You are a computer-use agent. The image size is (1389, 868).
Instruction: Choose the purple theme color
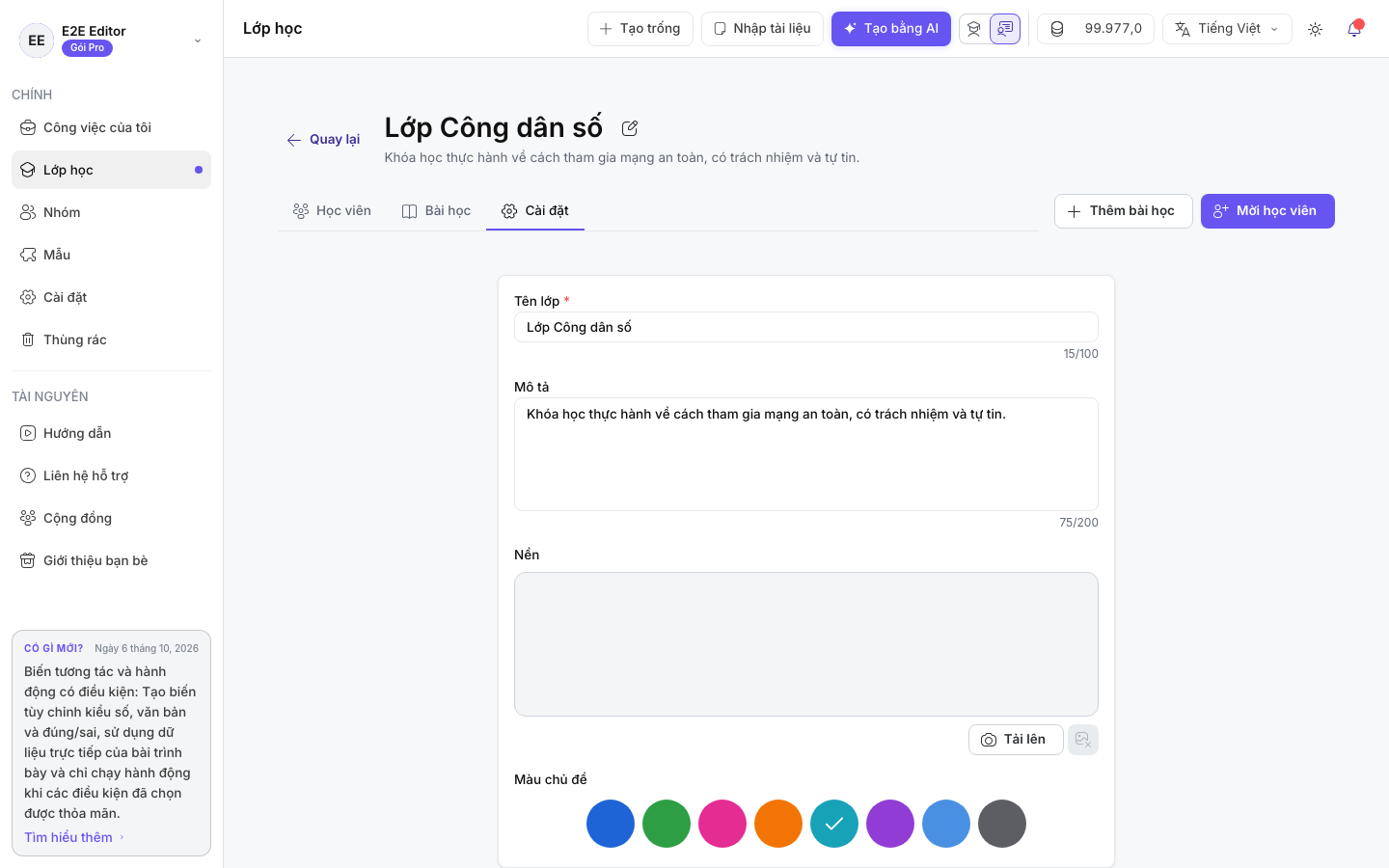coord(890,824)
